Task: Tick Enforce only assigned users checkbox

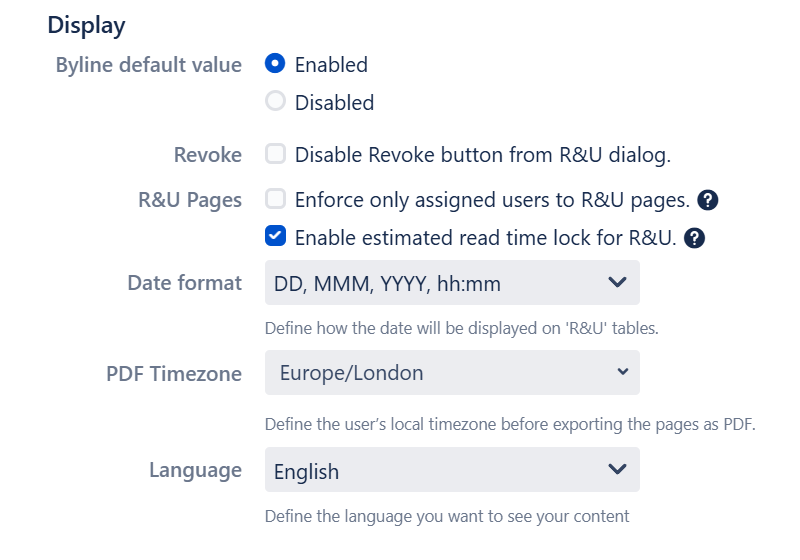Action: (275, 200)
